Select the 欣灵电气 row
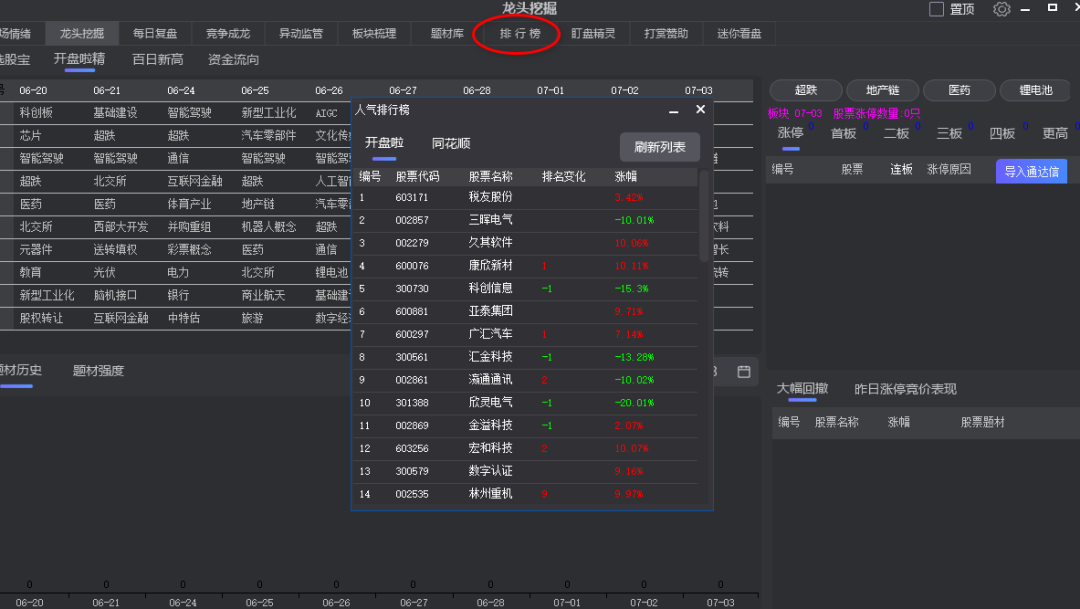1080x609 pixels. tap(525, 402)
